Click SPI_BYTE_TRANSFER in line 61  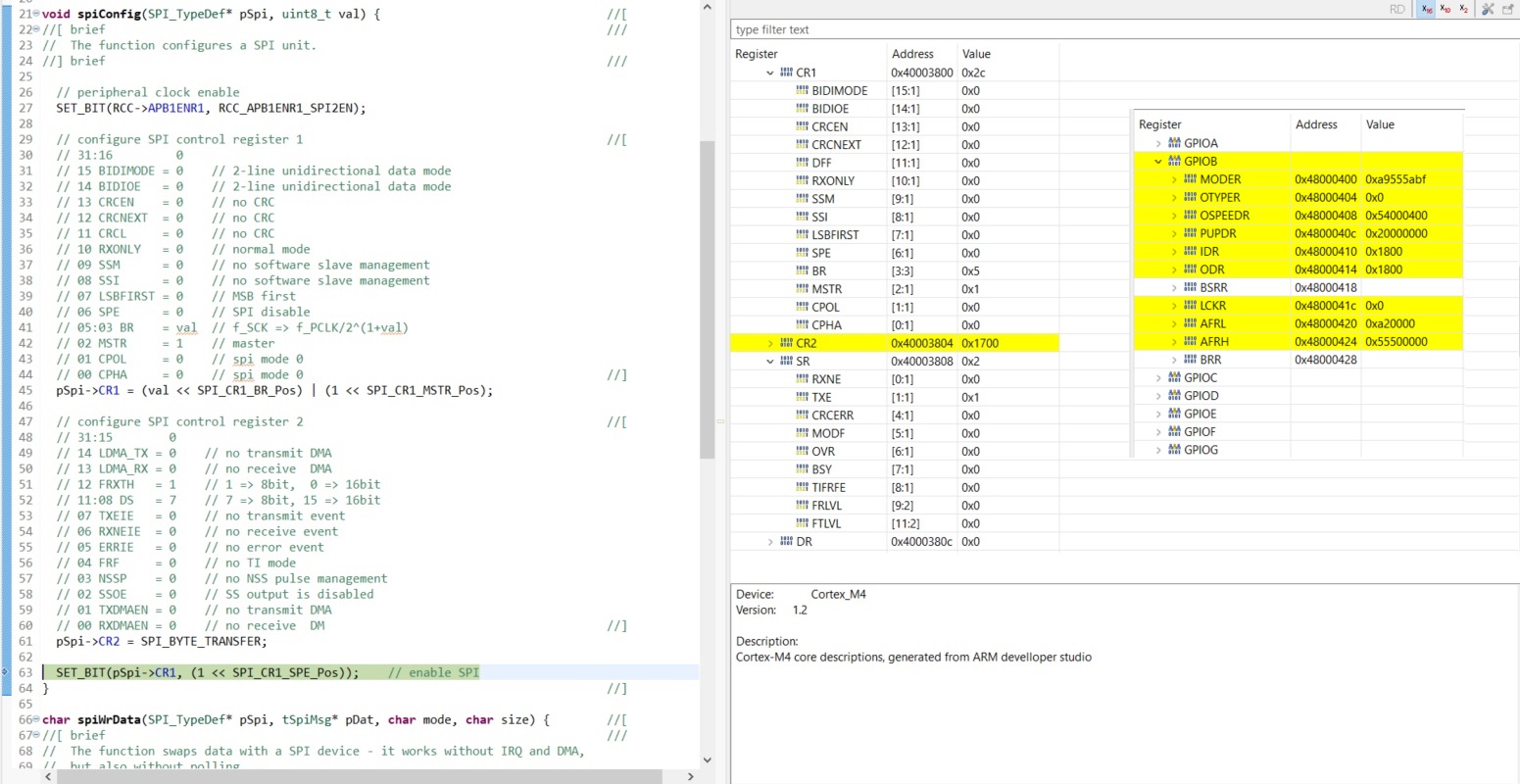pos(203,641)
